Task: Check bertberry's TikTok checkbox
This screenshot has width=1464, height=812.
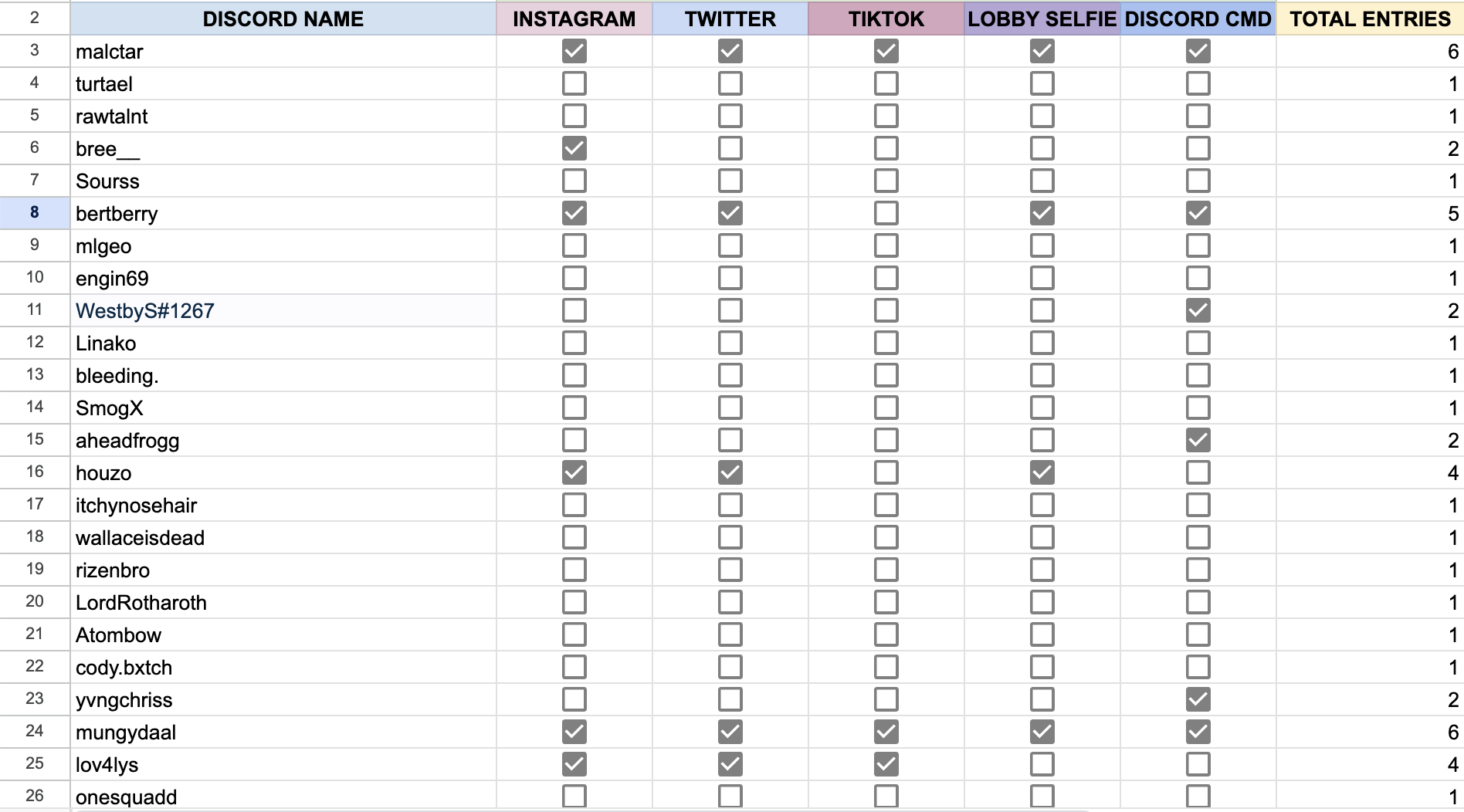Action: click(886, 213)
